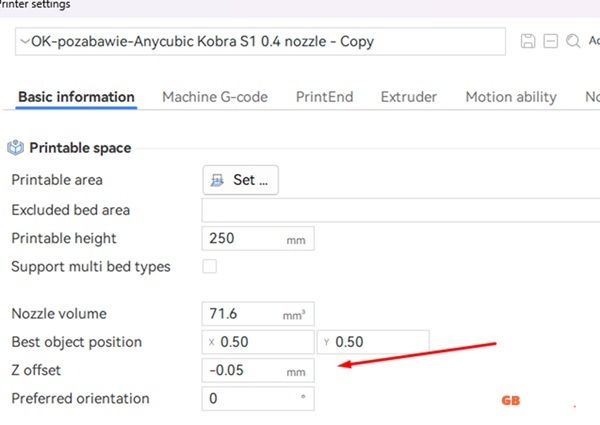The height and width of the screenshot is (425, 600).
Task: Open the printer preset dropdown
Action: coord(260,42)
